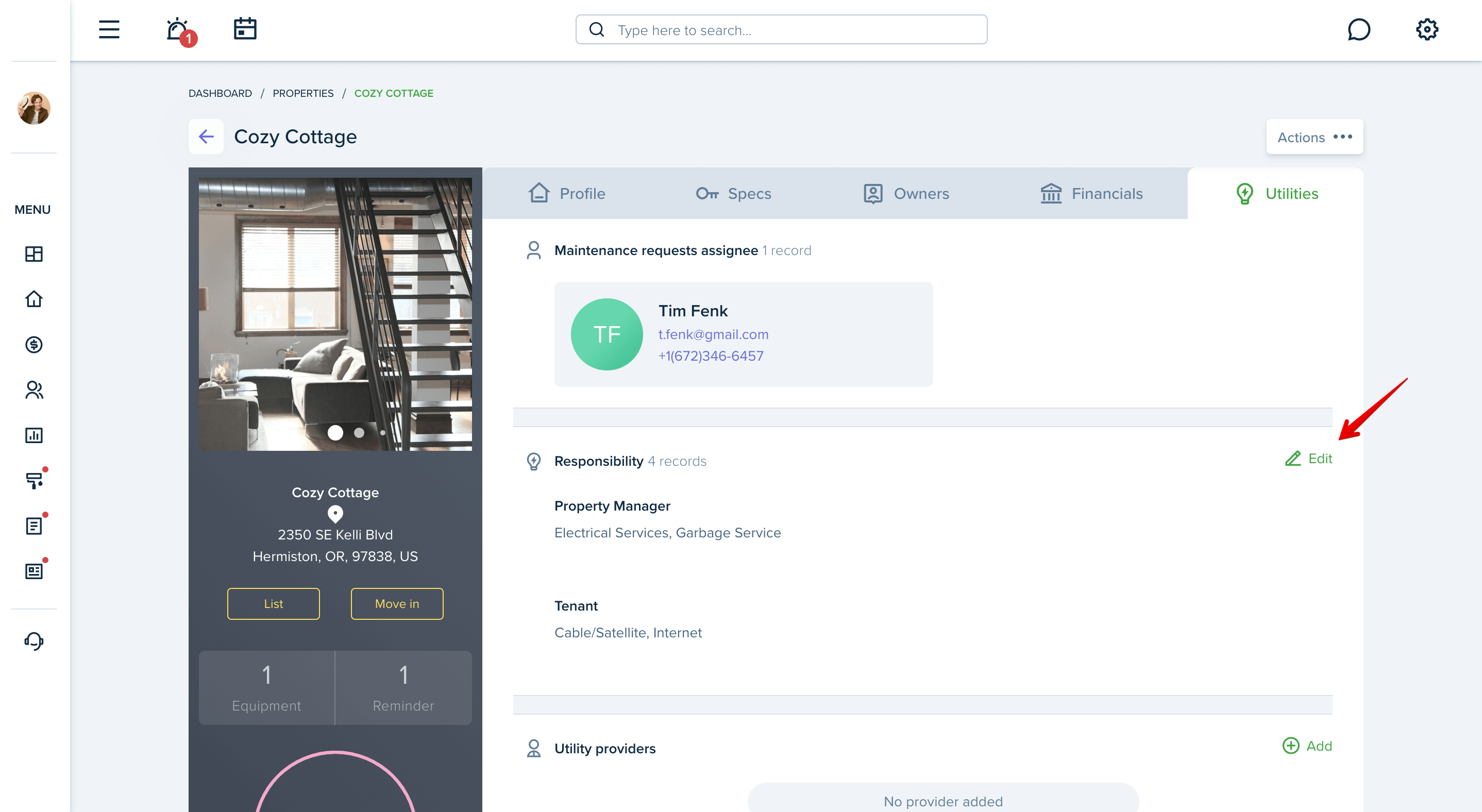Click the user profile avatar
The image size is (1482, 812).
tap(34, 108)
